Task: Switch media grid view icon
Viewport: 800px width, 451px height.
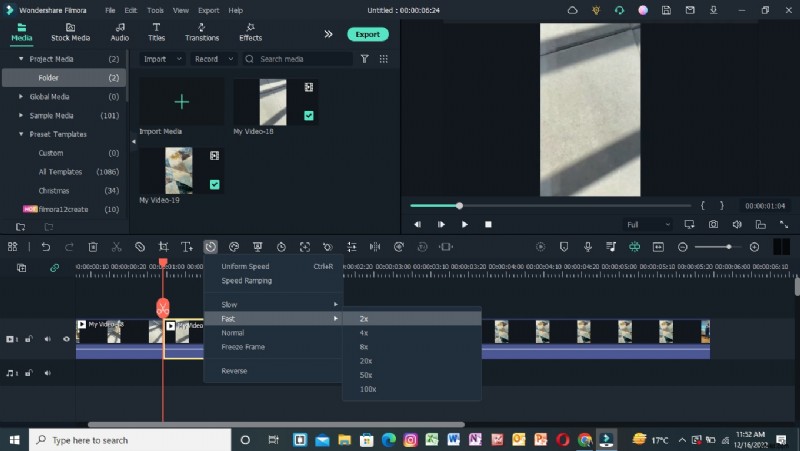Action: coord(384,59)
